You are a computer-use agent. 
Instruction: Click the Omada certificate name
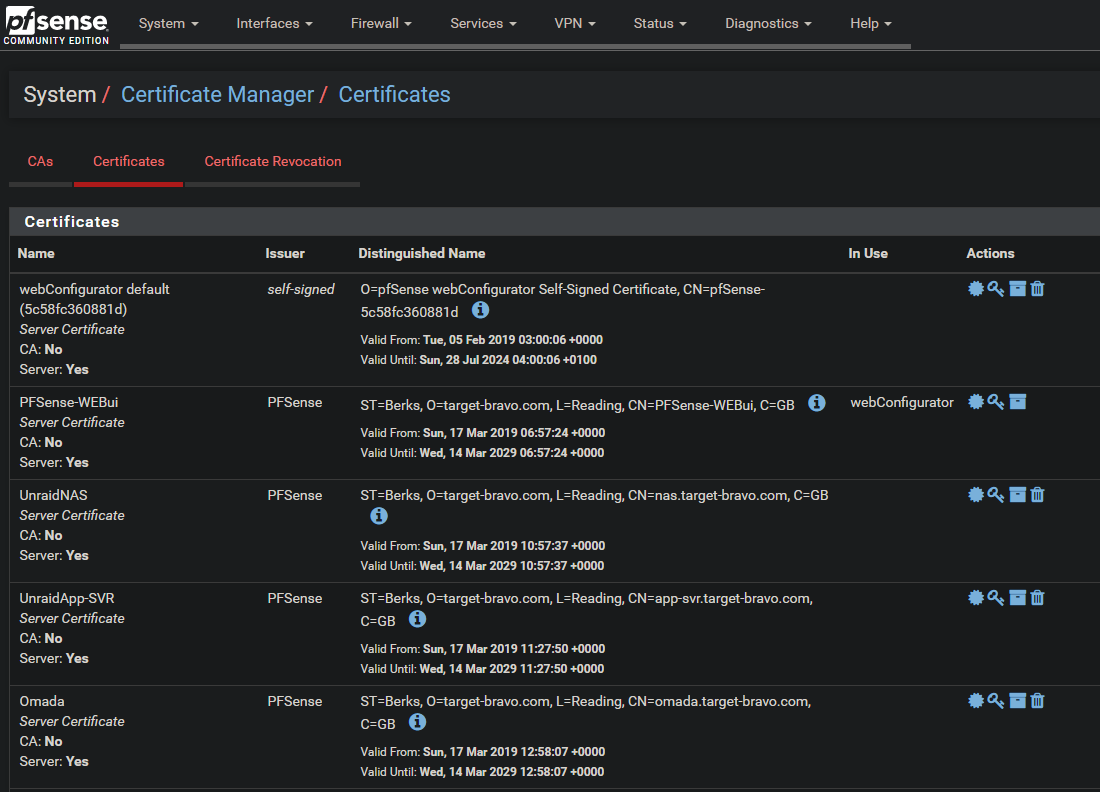click(42, 702)
